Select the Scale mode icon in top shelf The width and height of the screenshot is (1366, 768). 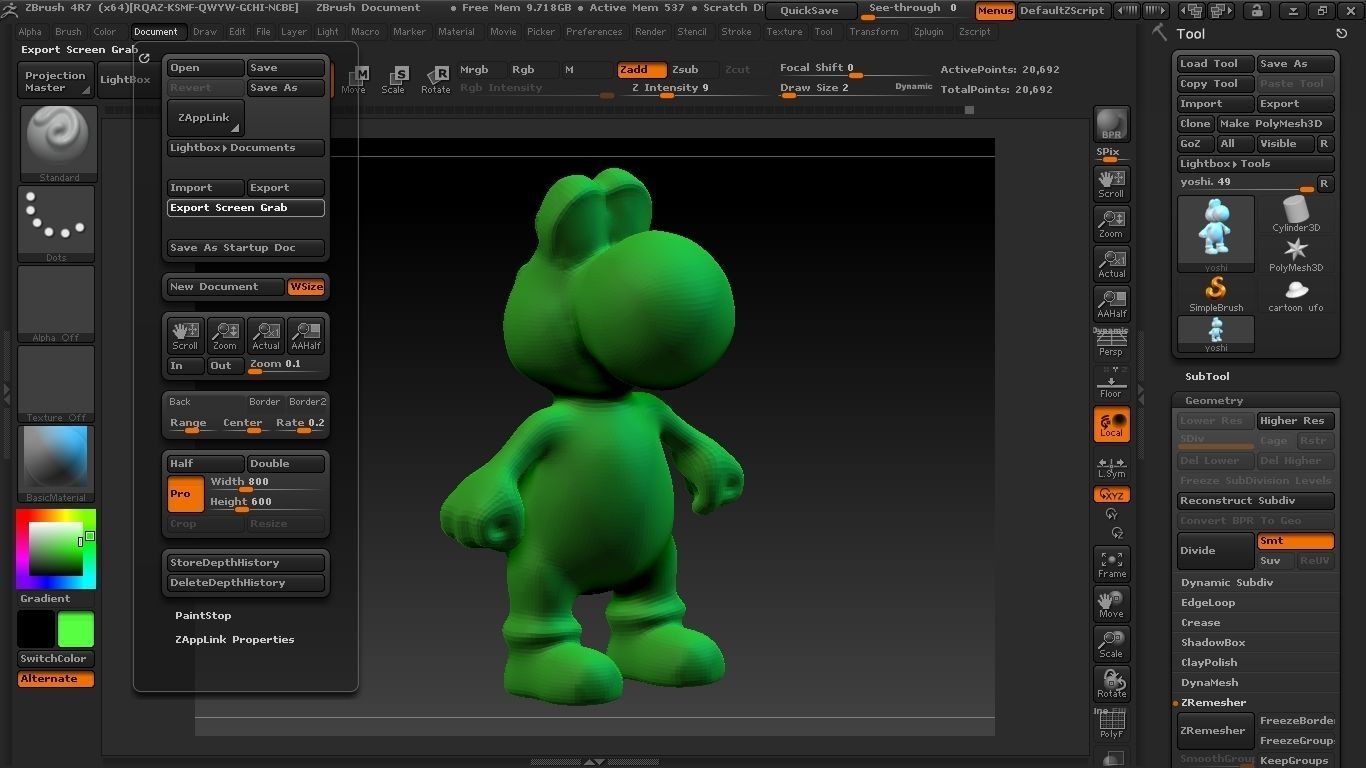(x=393, y=80)
